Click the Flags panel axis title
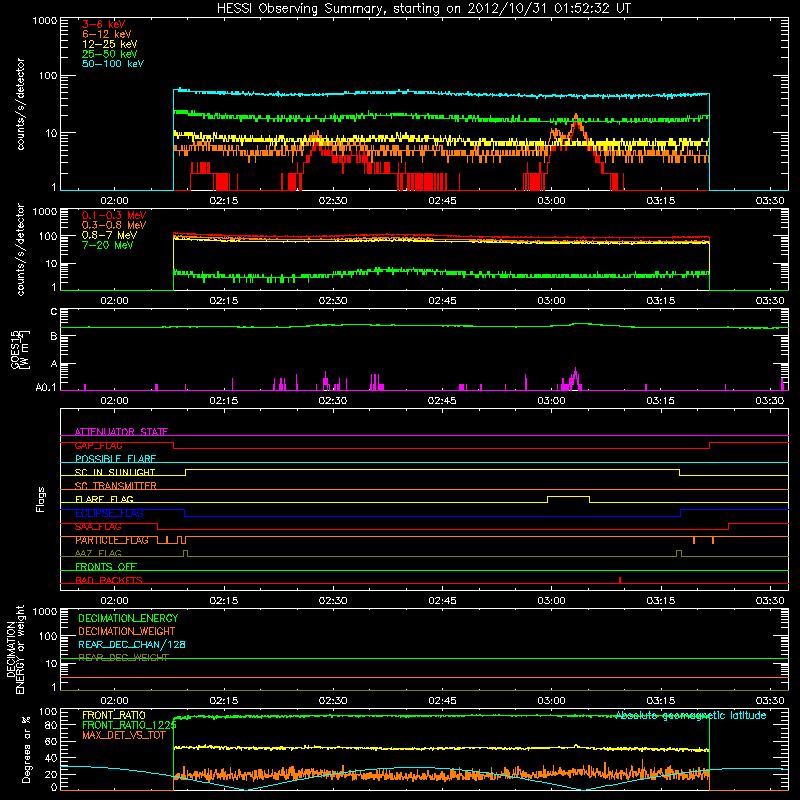Viewport: 800px width, 800px height. (41, 499)
